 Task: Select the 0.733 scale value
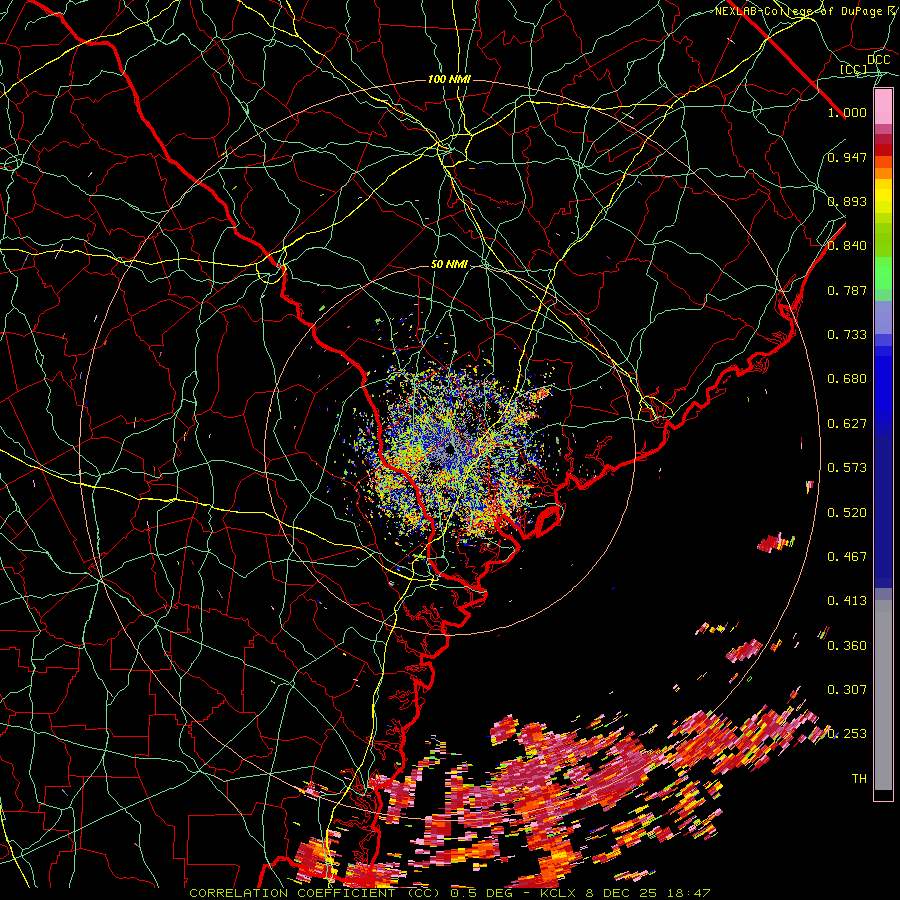pos(847,335)
